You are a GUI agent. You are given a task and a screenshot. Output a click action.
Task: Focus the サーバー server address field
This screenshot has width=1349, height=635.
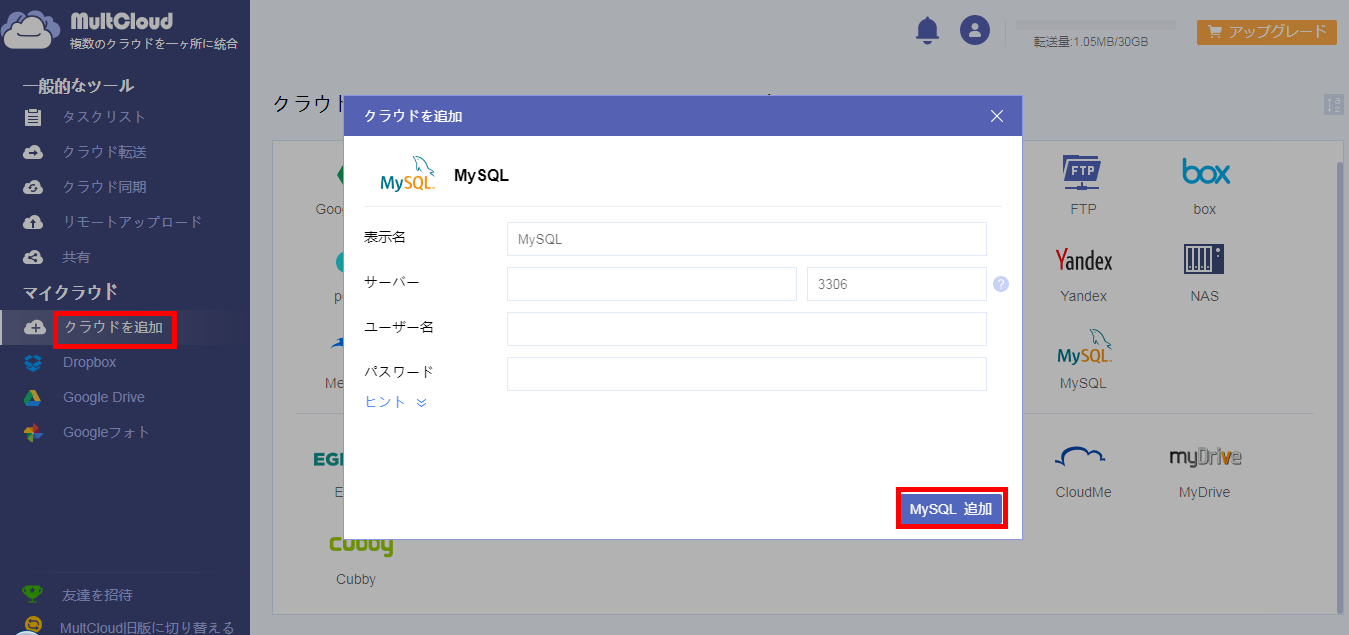(x=652, y=284)
